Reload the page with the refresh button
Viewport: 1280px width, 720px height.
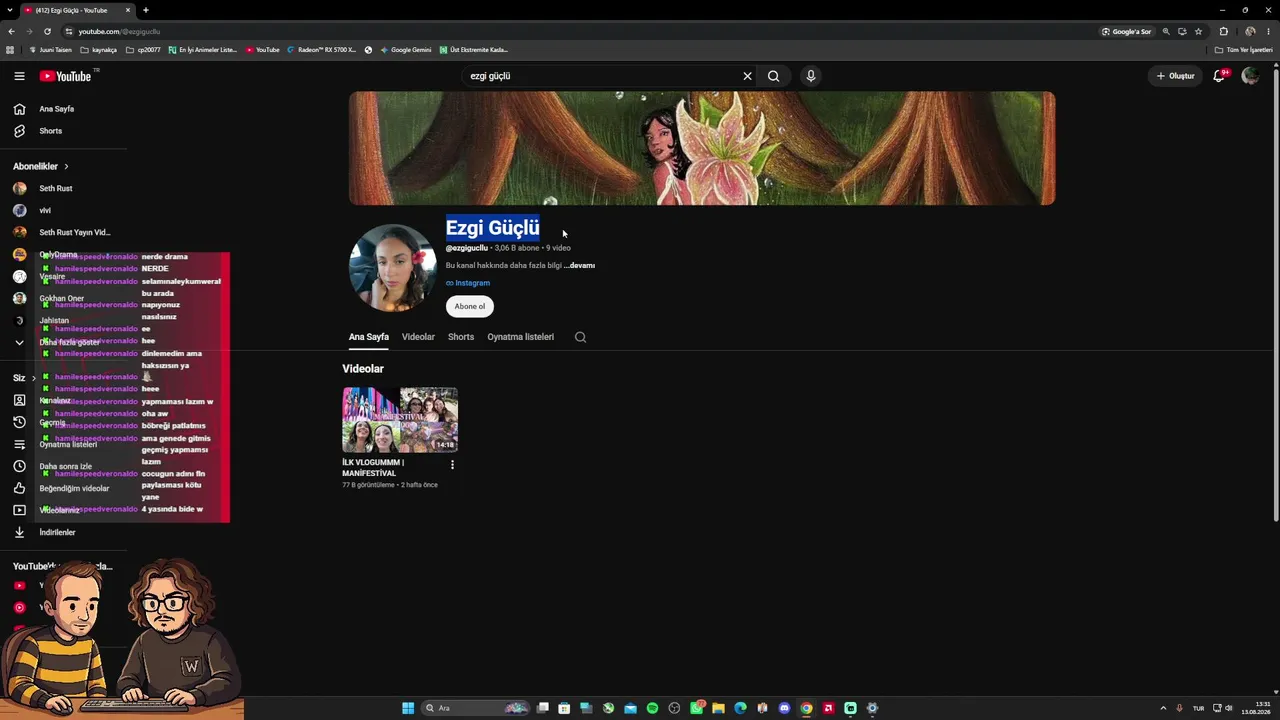47,31
